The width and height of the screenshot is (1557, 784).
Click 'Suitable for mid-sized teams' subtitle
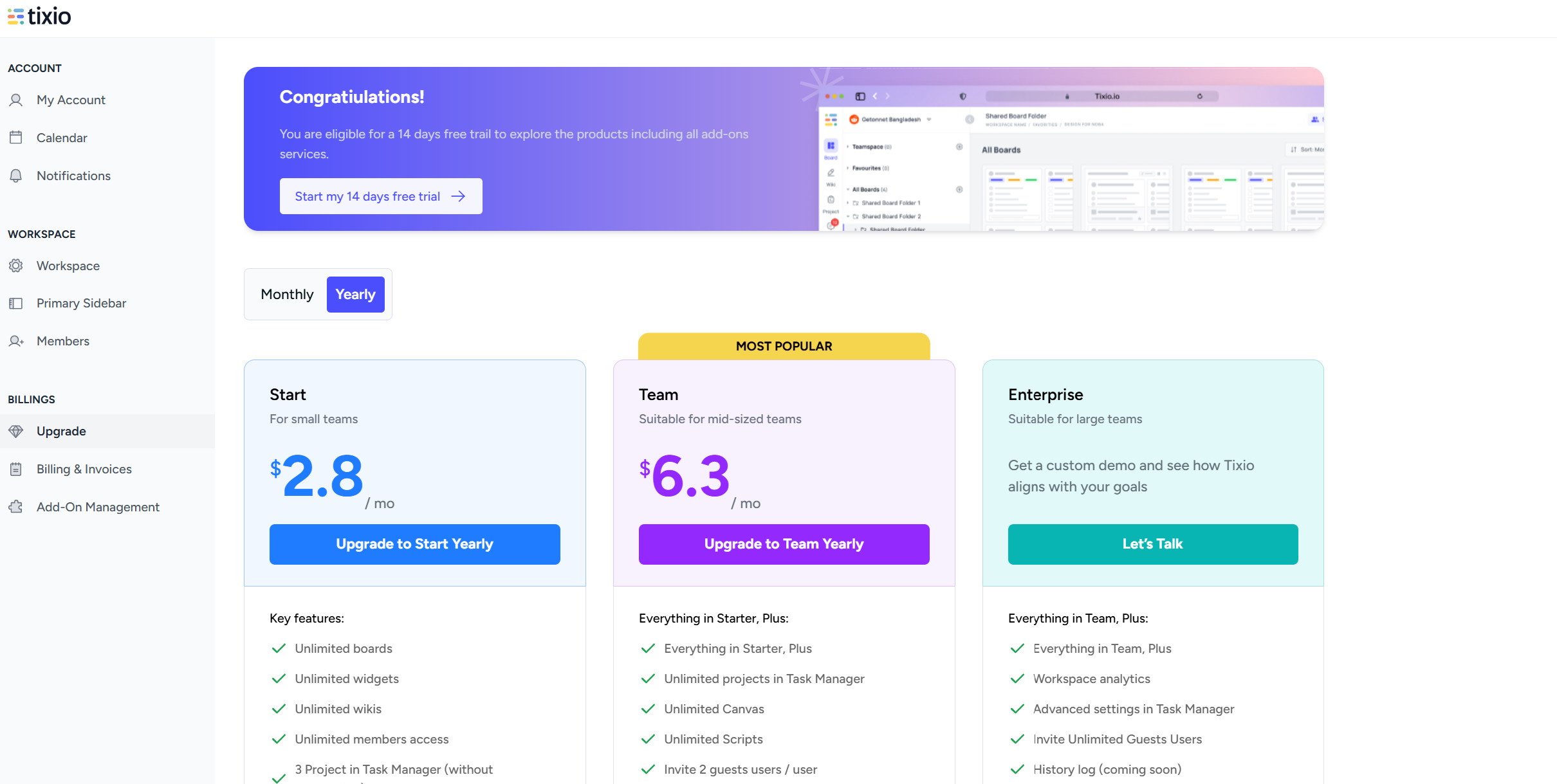click(x=720, y=419)
